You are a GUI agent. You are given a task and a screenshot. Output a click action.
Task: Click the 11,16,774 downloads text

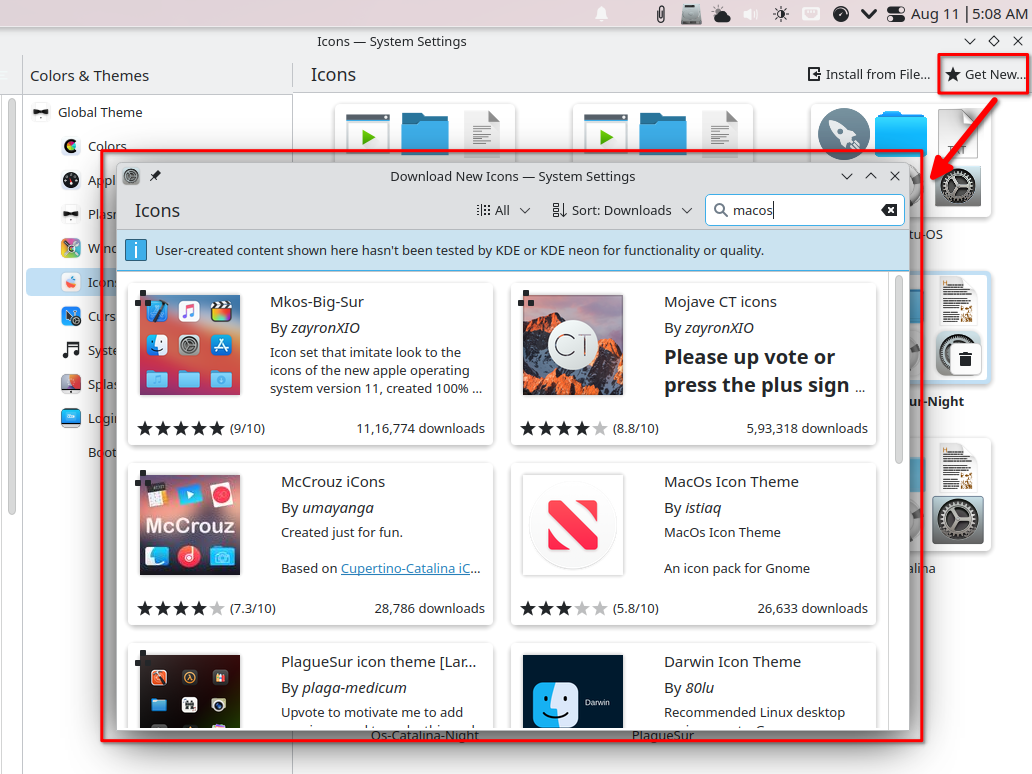tap(421, 428)
